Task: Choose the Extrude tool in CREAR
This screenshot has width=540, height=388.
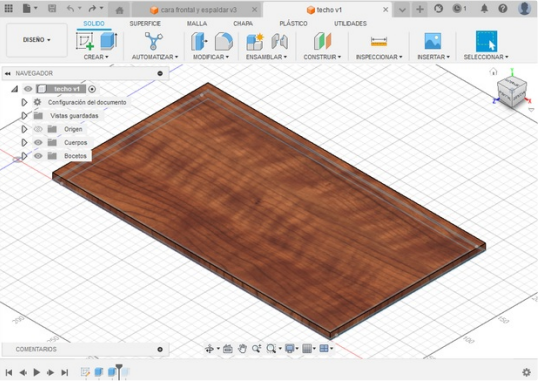Action: tap(109, 41)
